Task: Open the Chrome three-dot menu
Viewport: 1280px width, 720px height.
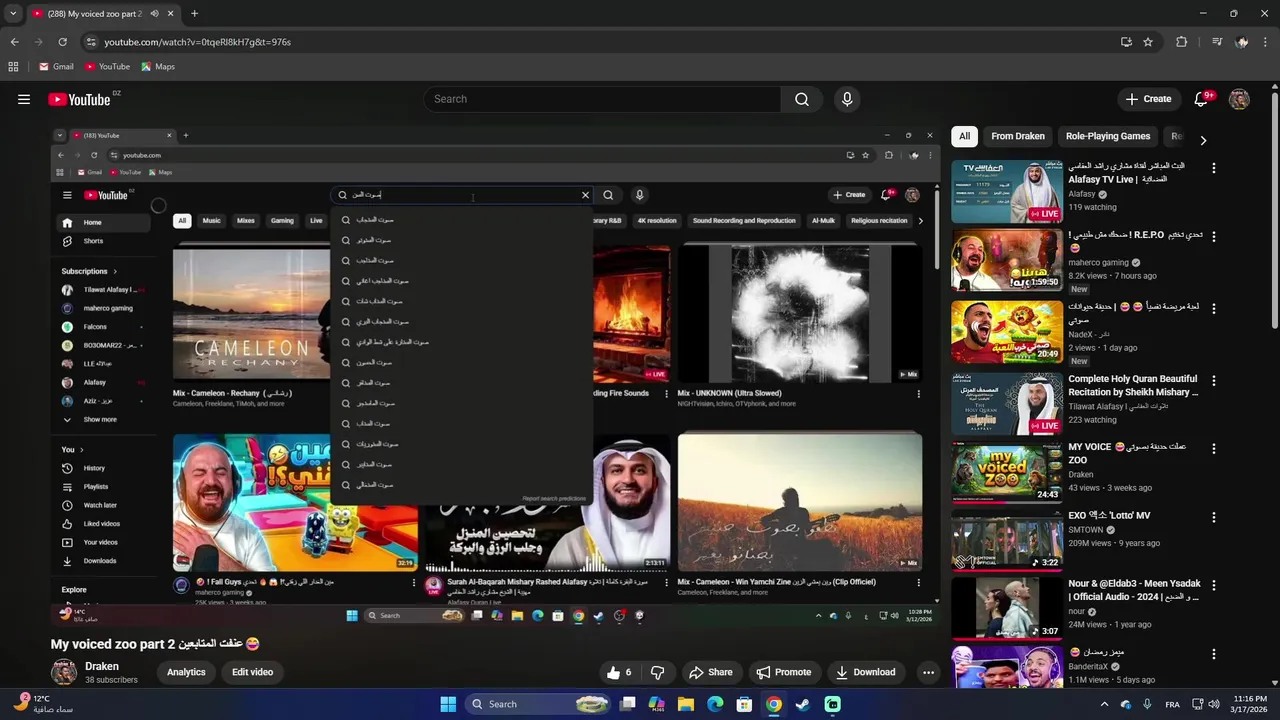Action: 1266,42
